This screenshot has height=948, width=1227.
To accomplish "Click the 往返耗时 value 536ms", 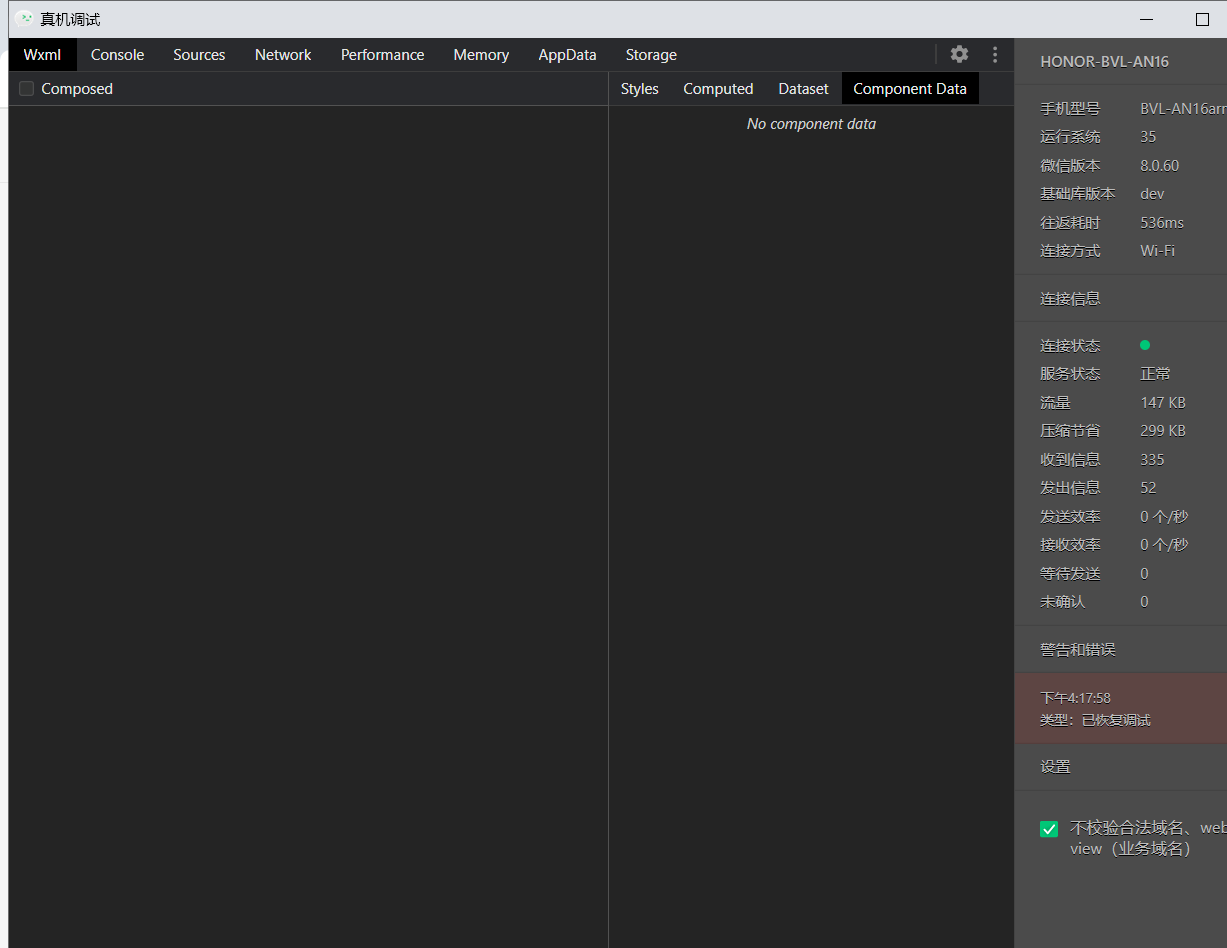I will 1162,223.
